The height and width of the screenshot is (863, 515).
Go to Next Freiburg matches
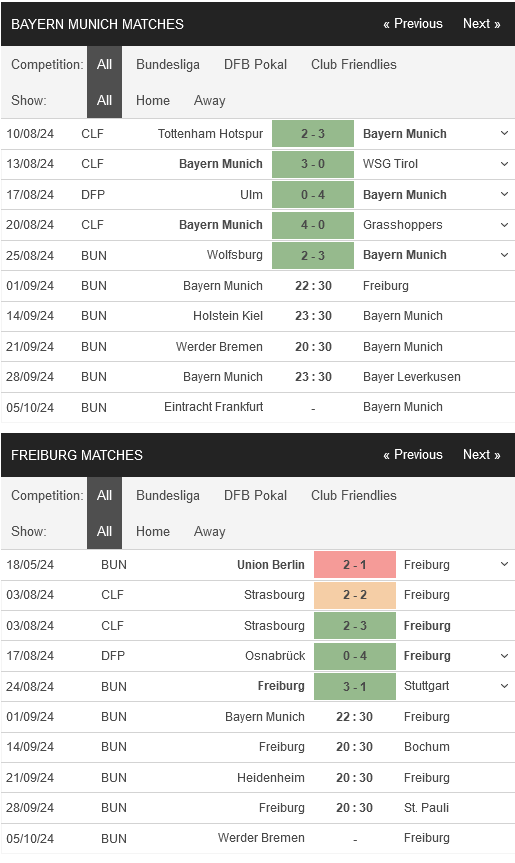click(x=481, y=455)
